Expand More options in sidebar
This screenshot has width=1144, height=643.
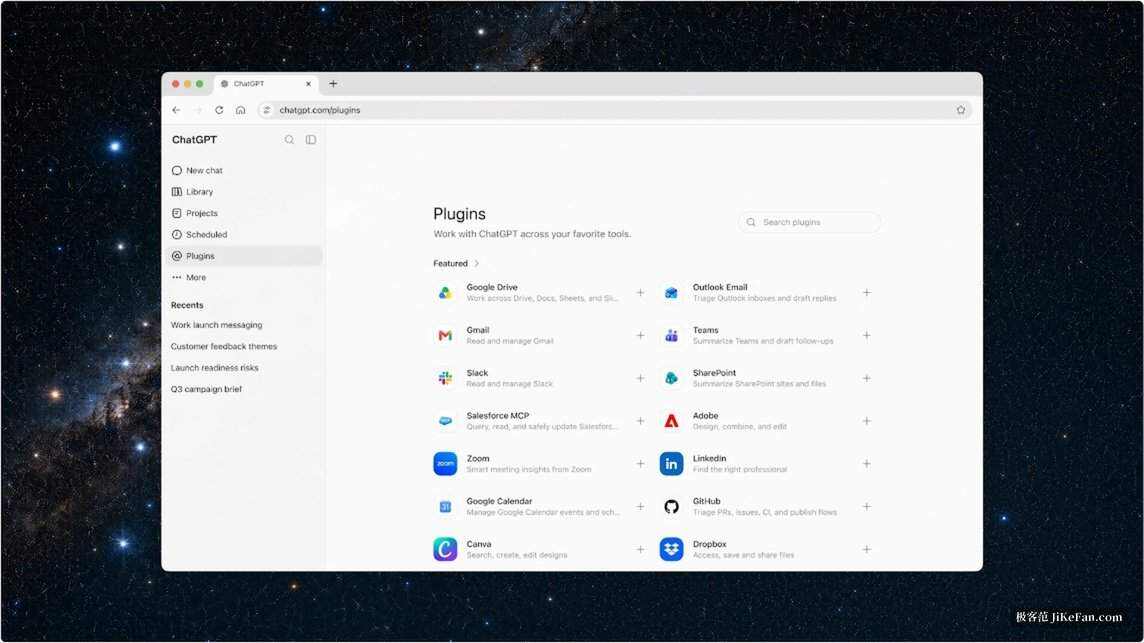245,277
